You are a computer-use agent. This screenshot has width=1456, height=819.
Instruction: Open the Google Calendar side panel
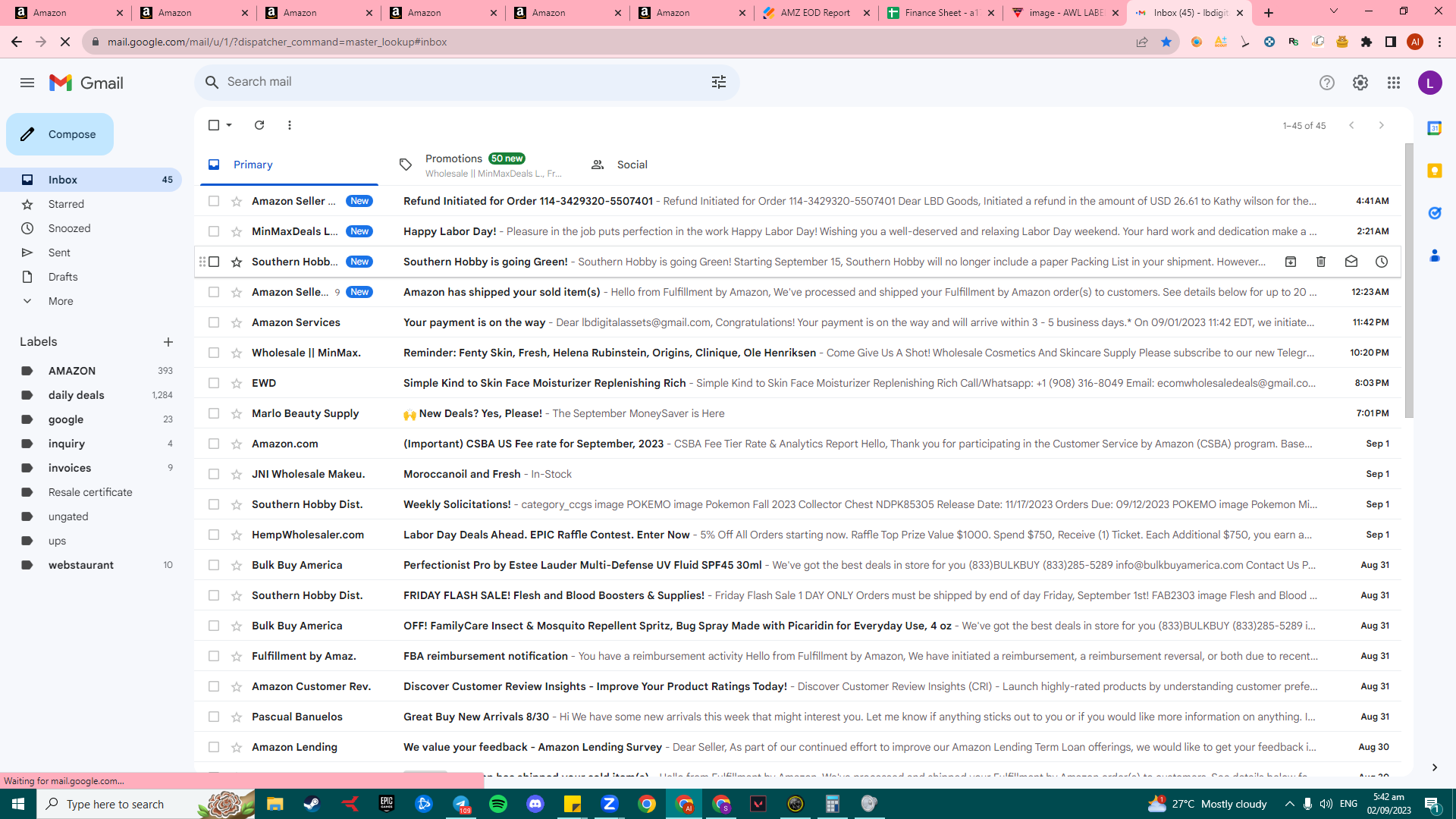click(1434, 128)
